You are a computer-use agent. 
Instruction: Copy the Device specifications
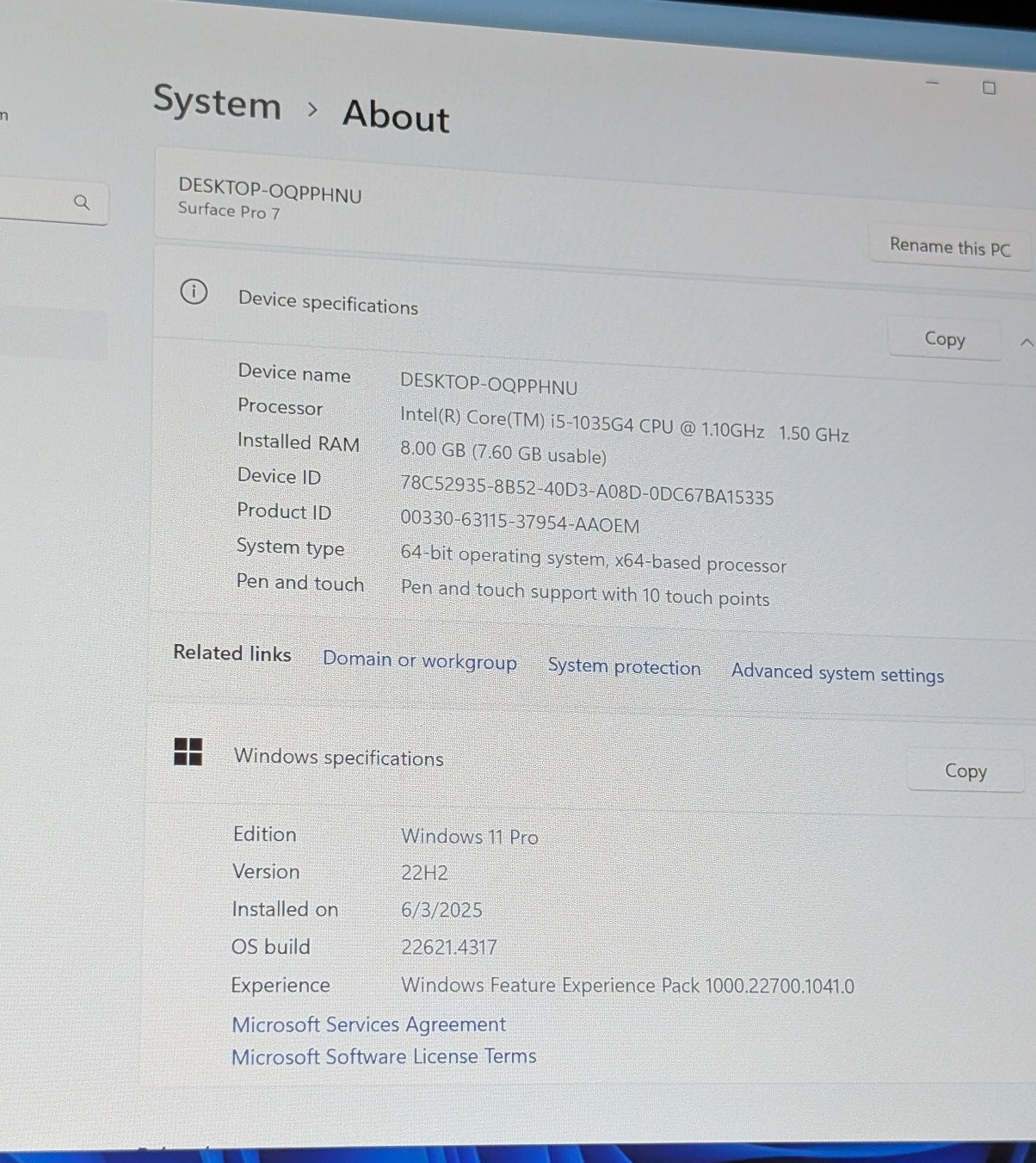coord(945,339)
